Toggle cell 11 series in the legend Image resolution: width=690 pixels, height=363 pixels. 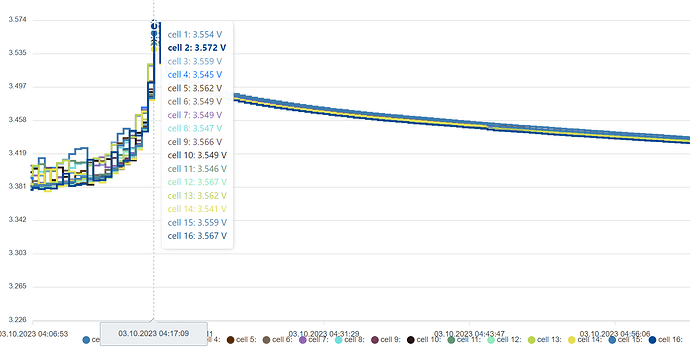pos(464,340)
